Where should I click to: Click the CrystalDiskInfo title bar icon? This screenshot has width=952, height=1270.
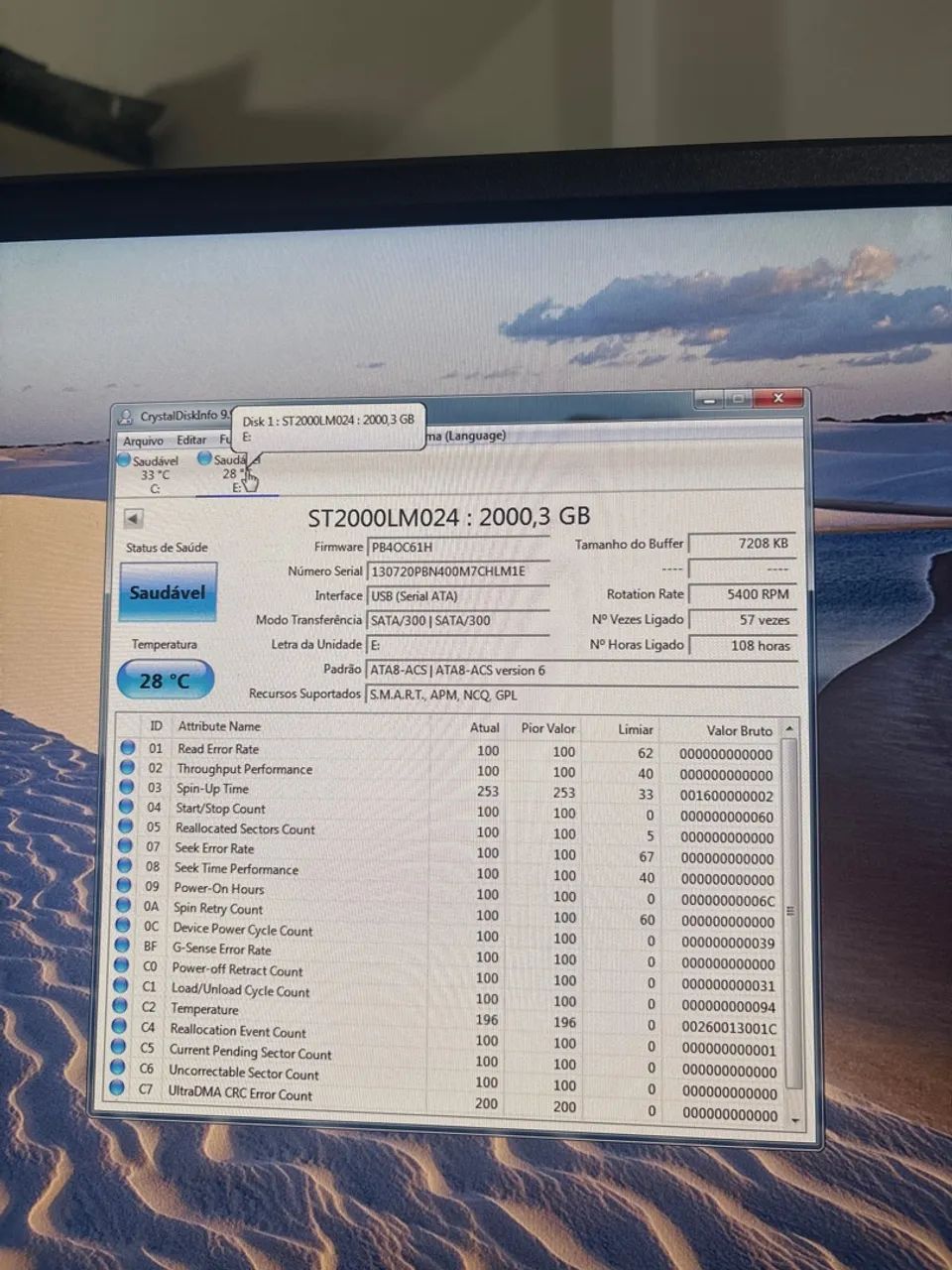[126, 417]
